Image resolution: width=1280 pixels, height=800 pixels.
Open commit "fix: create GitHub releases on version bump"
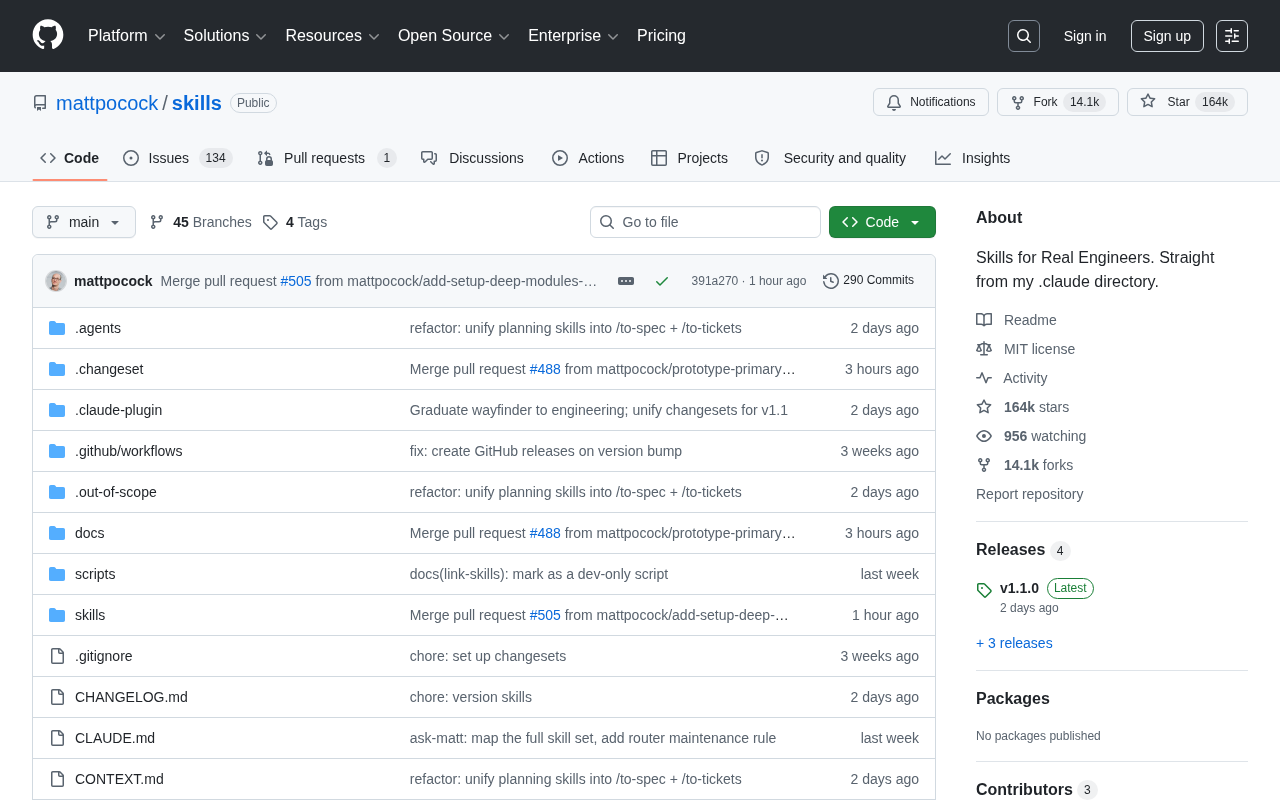pyautogui.click(x=546, y=451)
